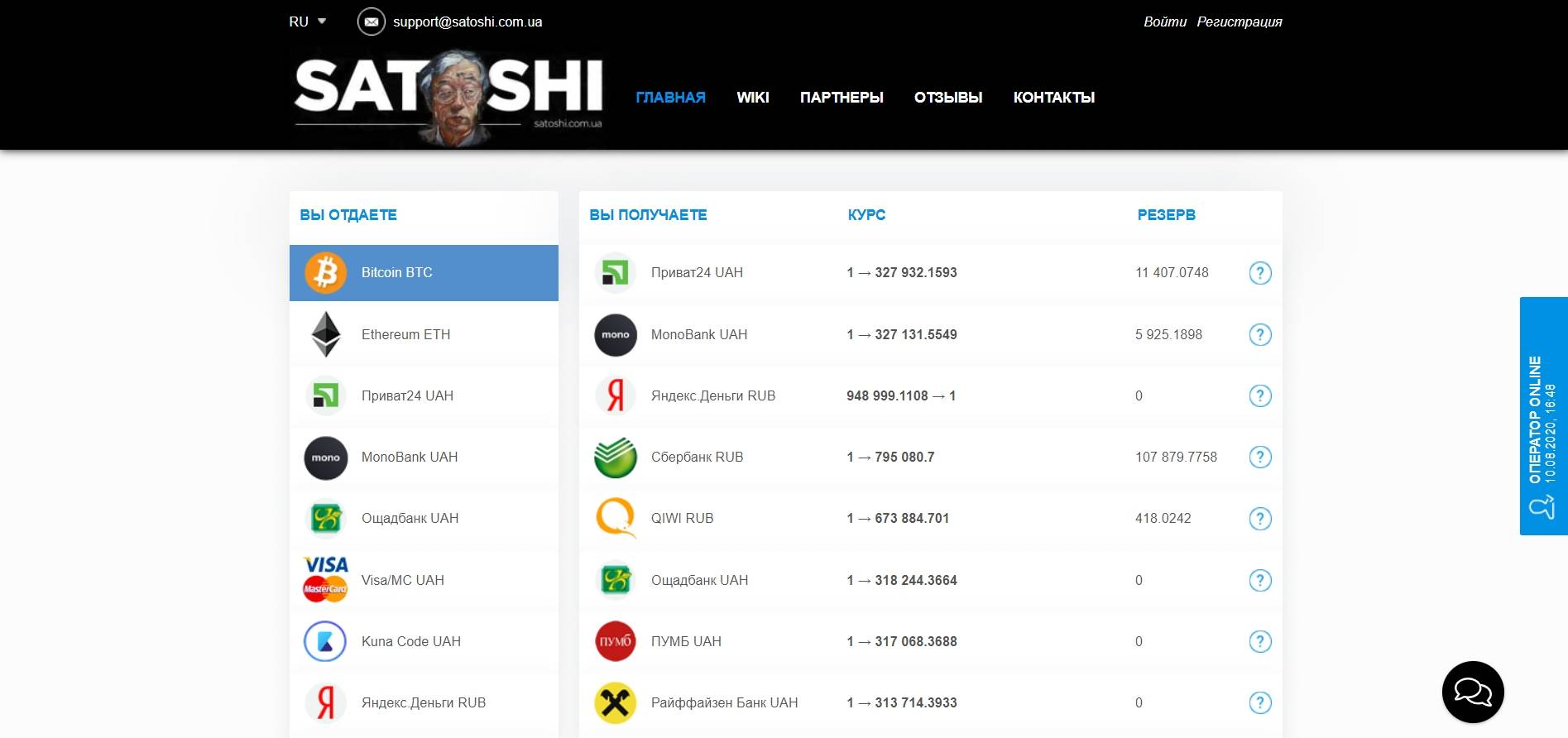The height and width of the screenshot is (738, 1568).
Task: Select MonoBank UAH in give list
Action: coord(424,457)
